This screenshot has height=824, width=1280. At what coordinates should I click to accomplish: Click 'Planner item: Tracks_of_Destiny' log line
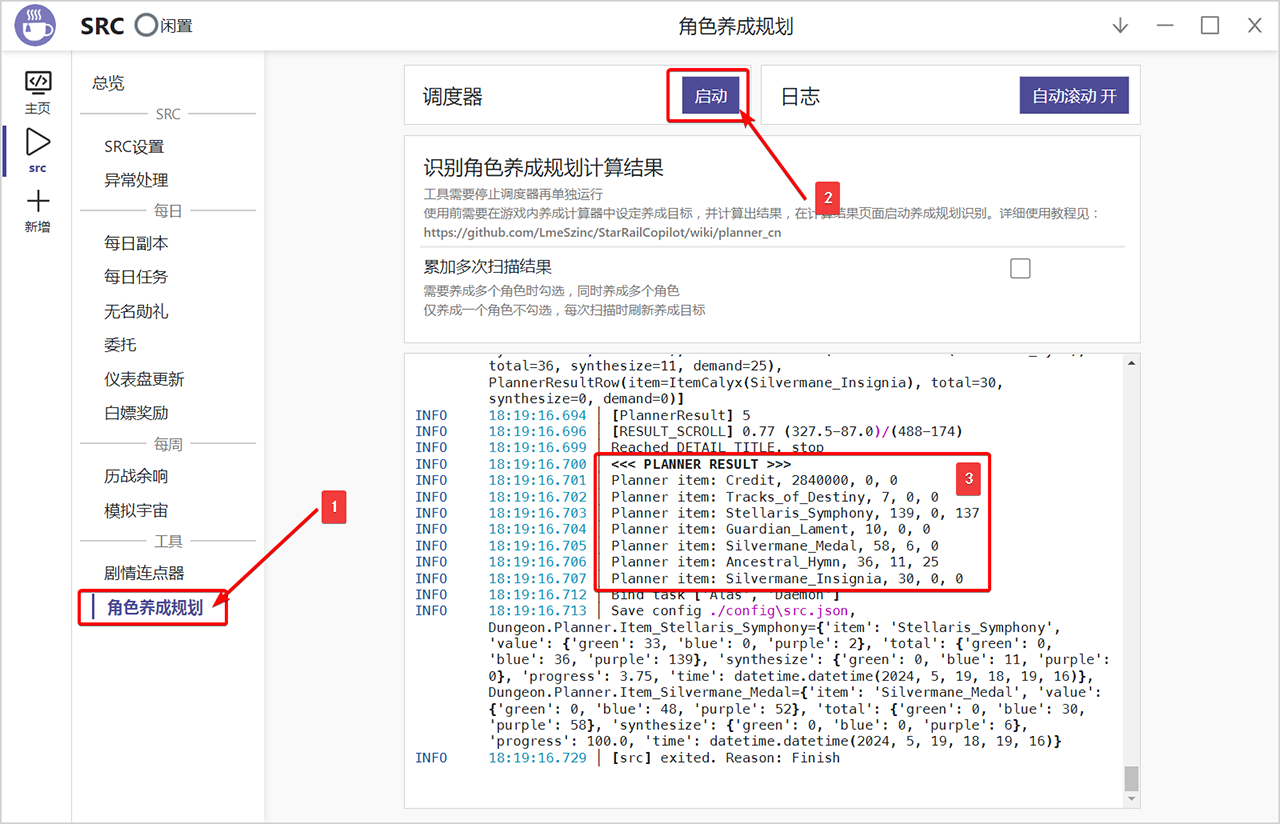(775, 497)
